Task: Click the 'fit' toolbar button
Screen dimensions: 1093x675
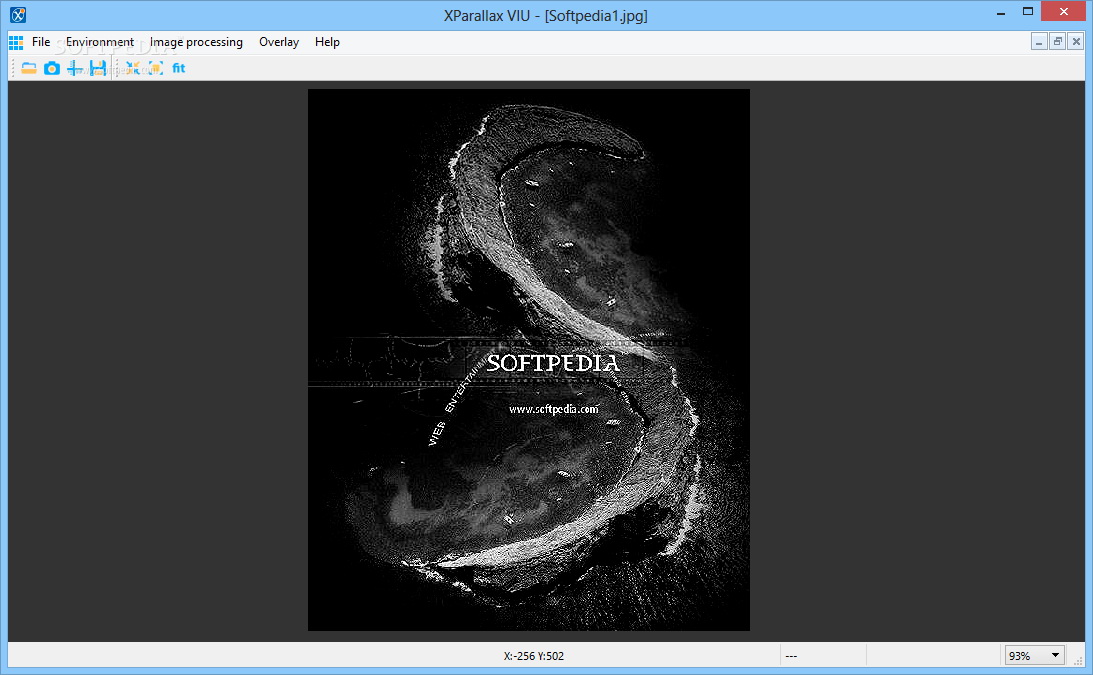Action: (178, 68)
